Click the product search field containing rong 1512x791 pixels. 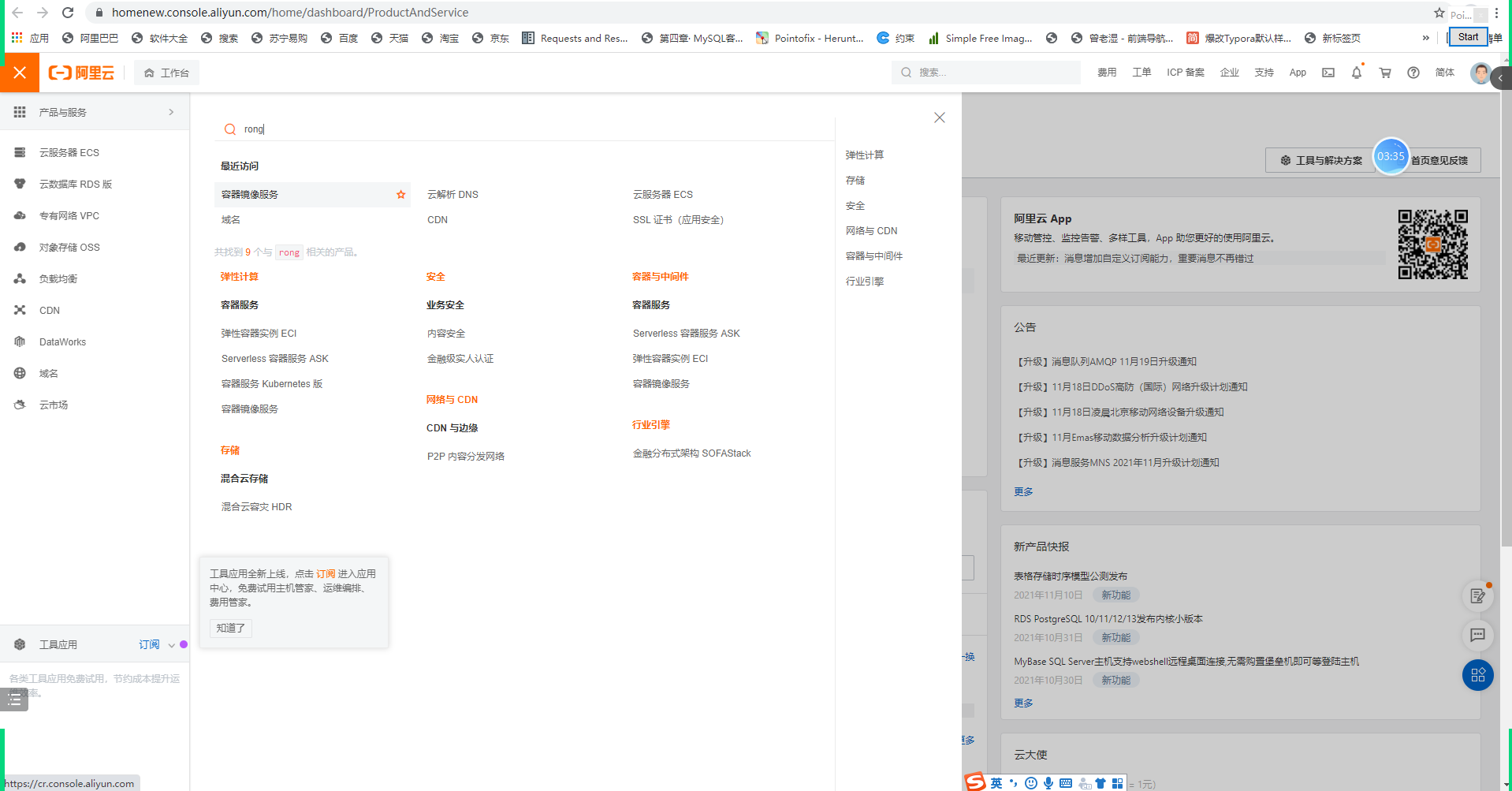[x=524, y=129]
